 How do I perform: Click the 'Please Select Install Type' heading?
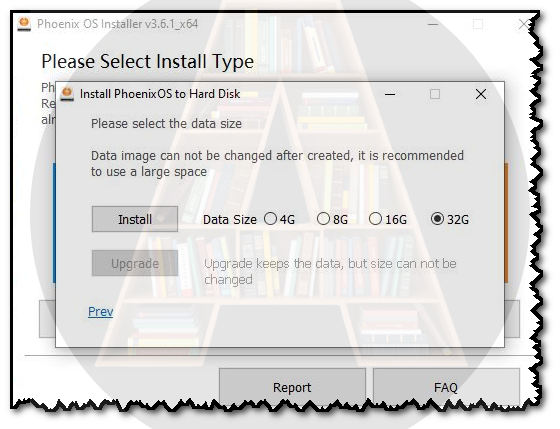148,61
